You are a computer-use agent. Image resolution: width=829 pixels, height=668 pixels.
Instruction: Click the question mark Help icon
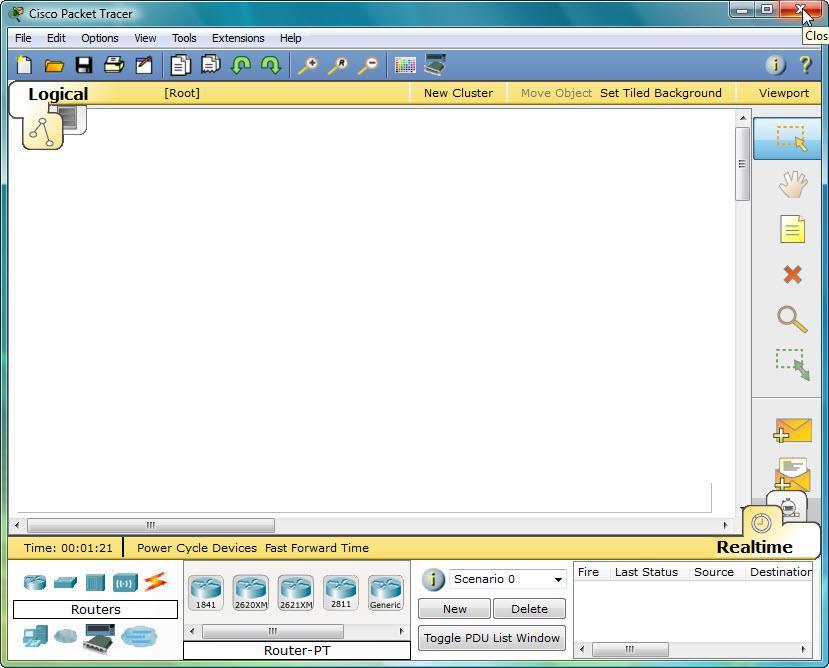pyautogui.click(x=805, y=65)
